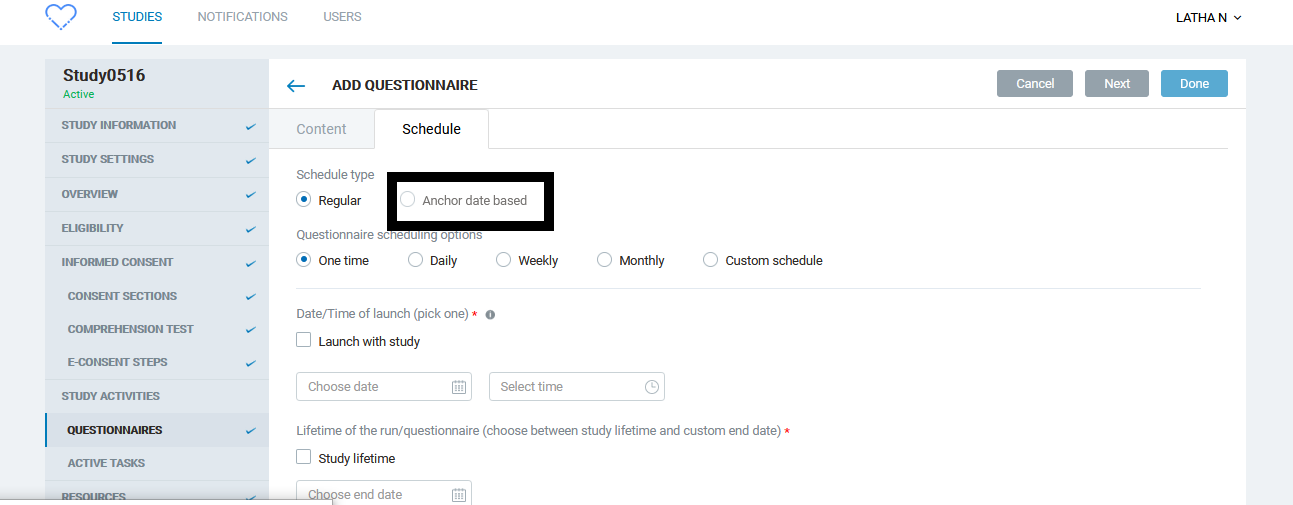Screen dimensions: 1293x505
Task: Open Study Information section
Action: point(157,125)
